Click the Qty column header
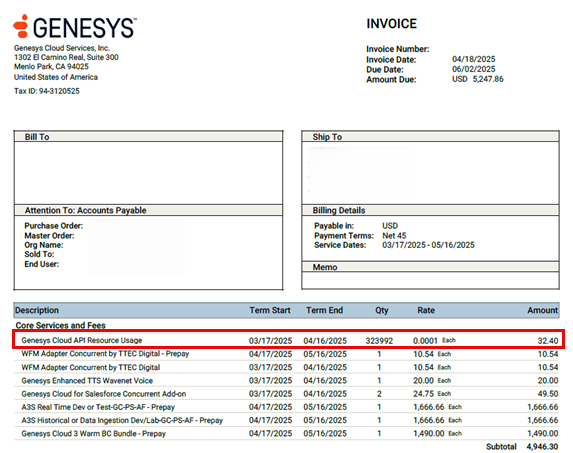The image size is (573, 453). [382, 311]
